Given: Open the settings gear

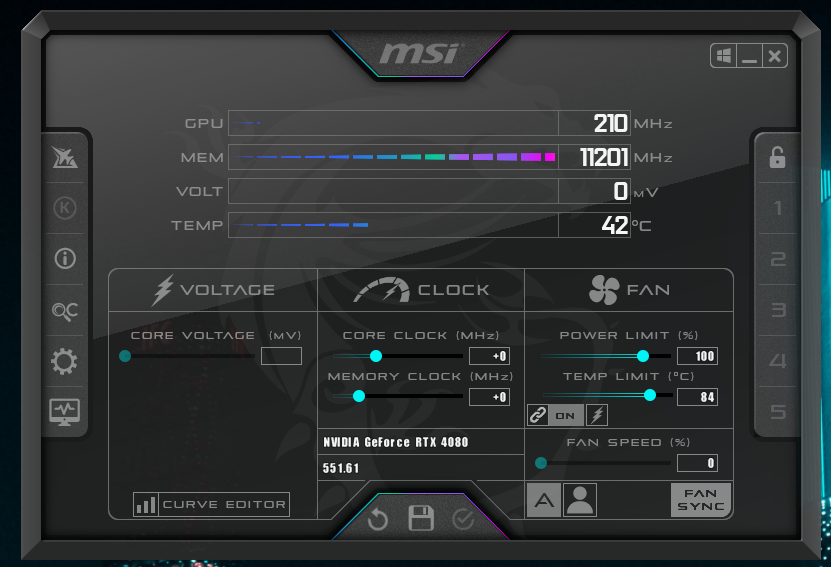Looking at the screenshot, I should point(64,361).
